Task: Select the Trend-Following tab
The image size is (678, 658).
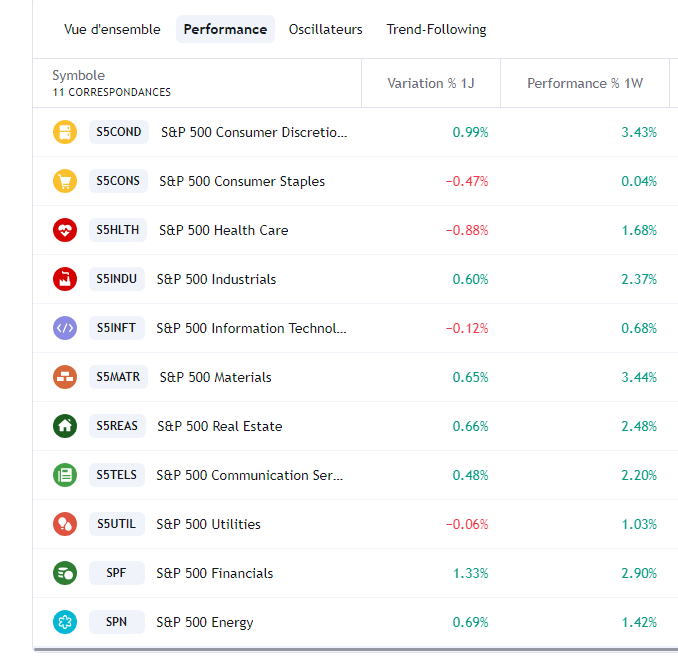Action: click(436, 29)
